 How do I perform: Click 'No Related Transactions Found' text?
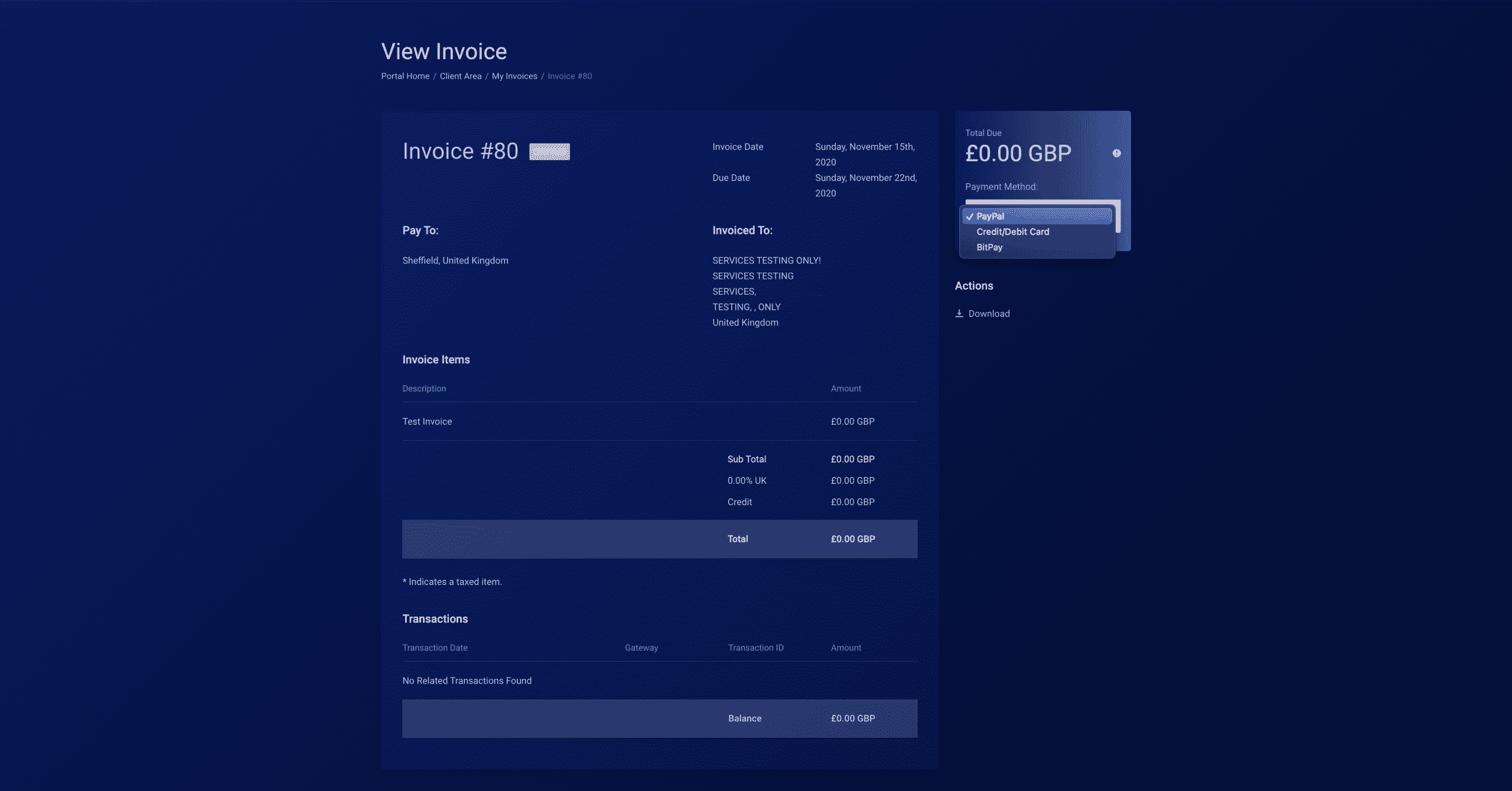467,681
